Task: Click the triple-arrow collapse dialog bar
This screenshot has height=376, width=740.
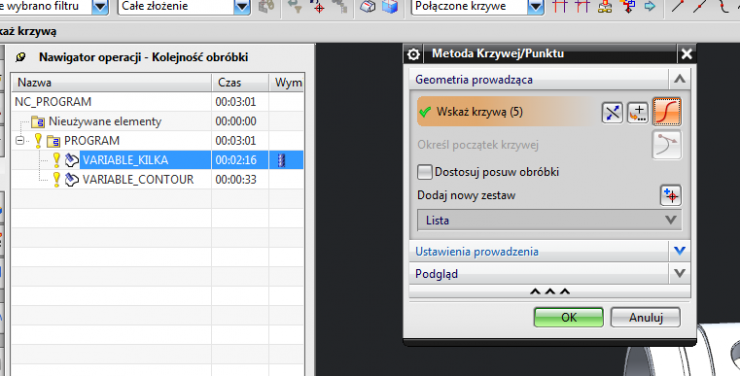Action: click(549, 292)
